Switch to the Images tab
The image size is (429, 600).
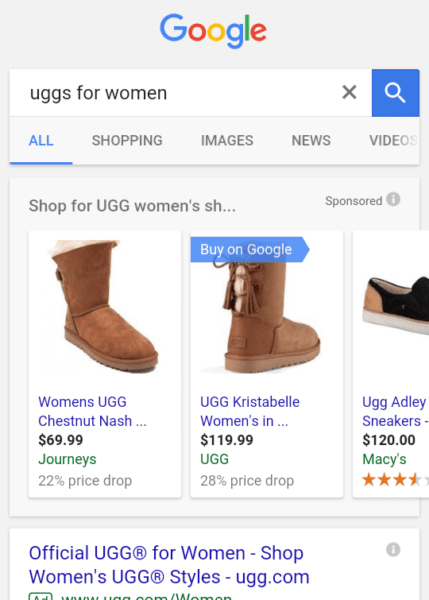tap(227, 140)
